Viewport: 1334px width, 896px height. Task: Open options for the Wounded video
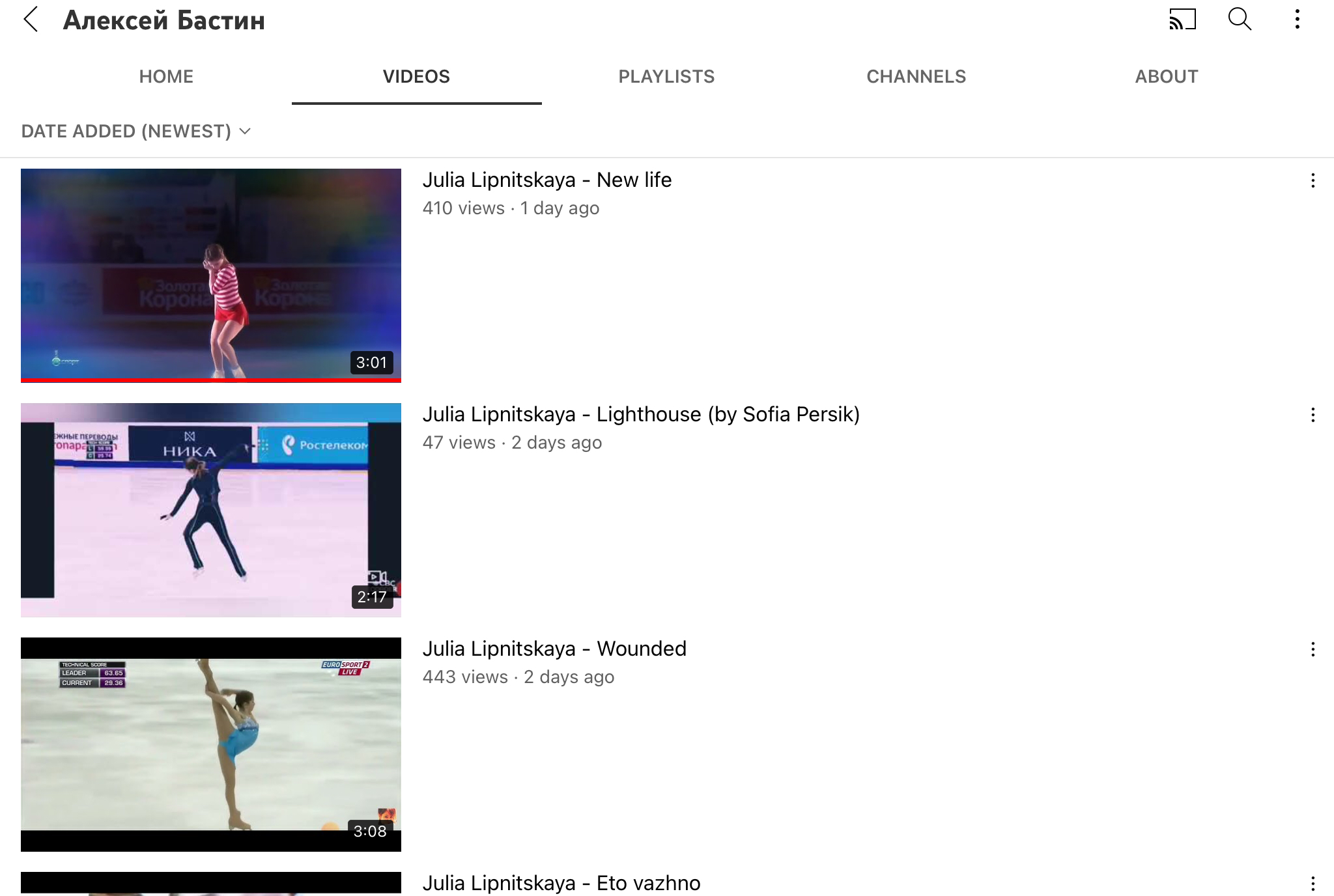click(x=1313, y=649)
